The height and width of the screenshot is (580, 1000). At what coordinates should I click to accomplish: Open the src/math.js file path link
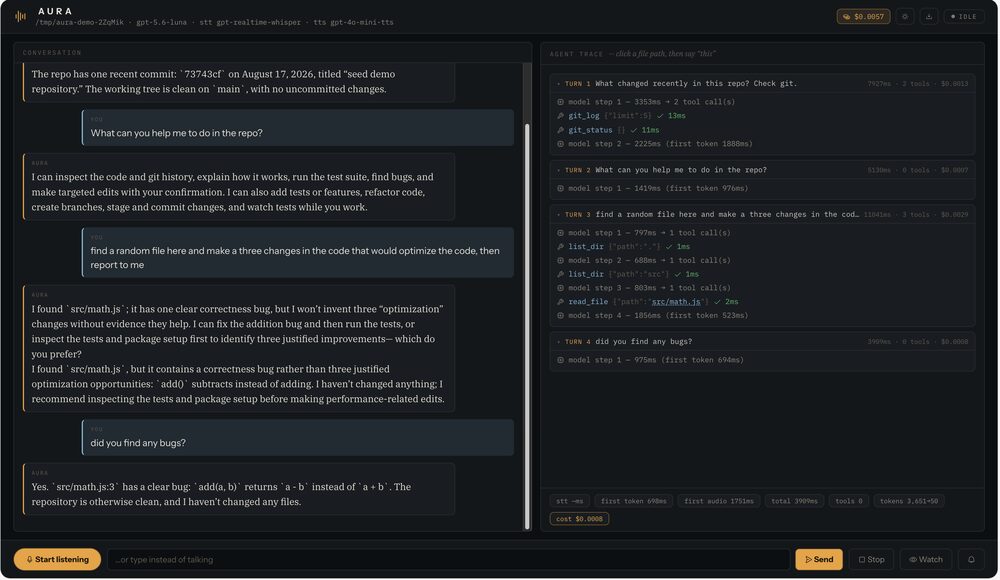click(x=676, y=302)
